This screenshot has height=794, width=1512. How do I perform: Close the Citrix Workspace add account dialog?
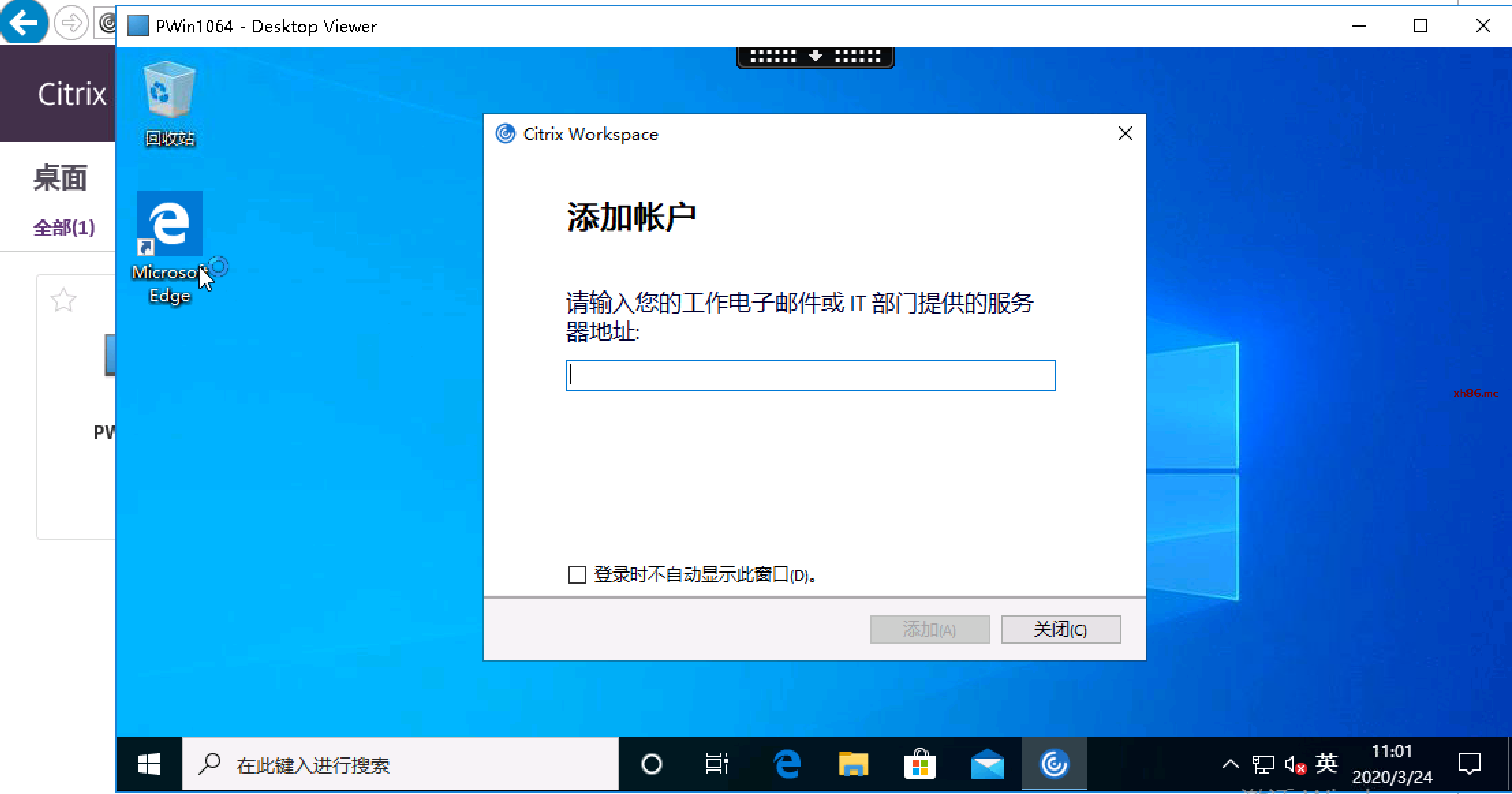coord(1125,134)
